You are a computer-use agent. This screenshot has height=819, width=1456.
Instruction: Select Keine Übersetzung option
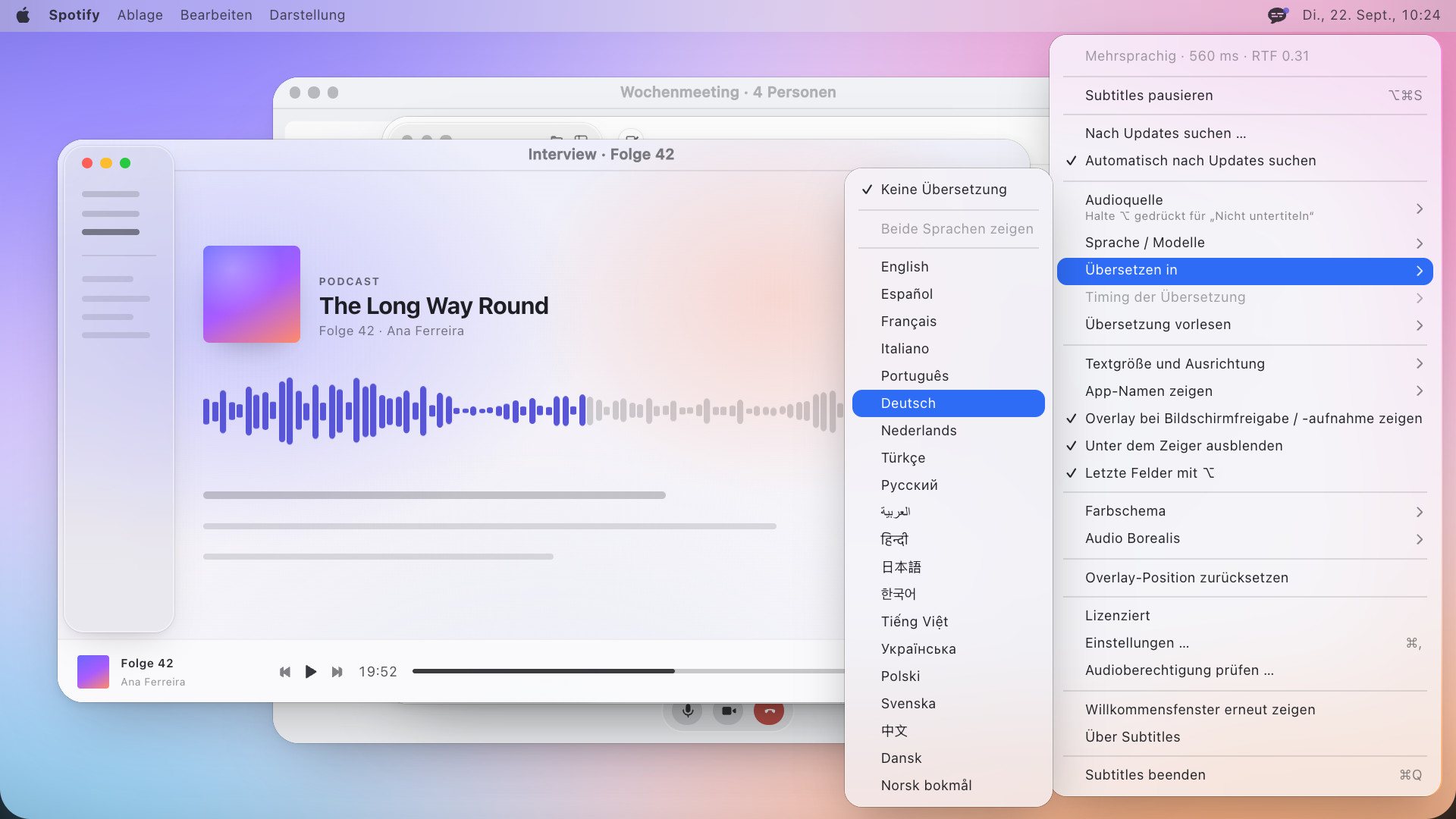point(949,190)
